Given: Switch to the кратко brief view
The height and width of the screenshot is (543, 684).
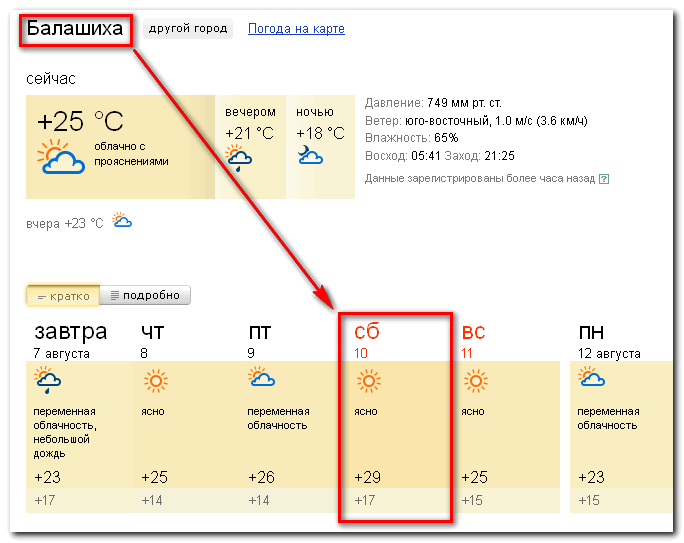Looking at the screenshot, I should pyautogui.click(x=63, y=296).
